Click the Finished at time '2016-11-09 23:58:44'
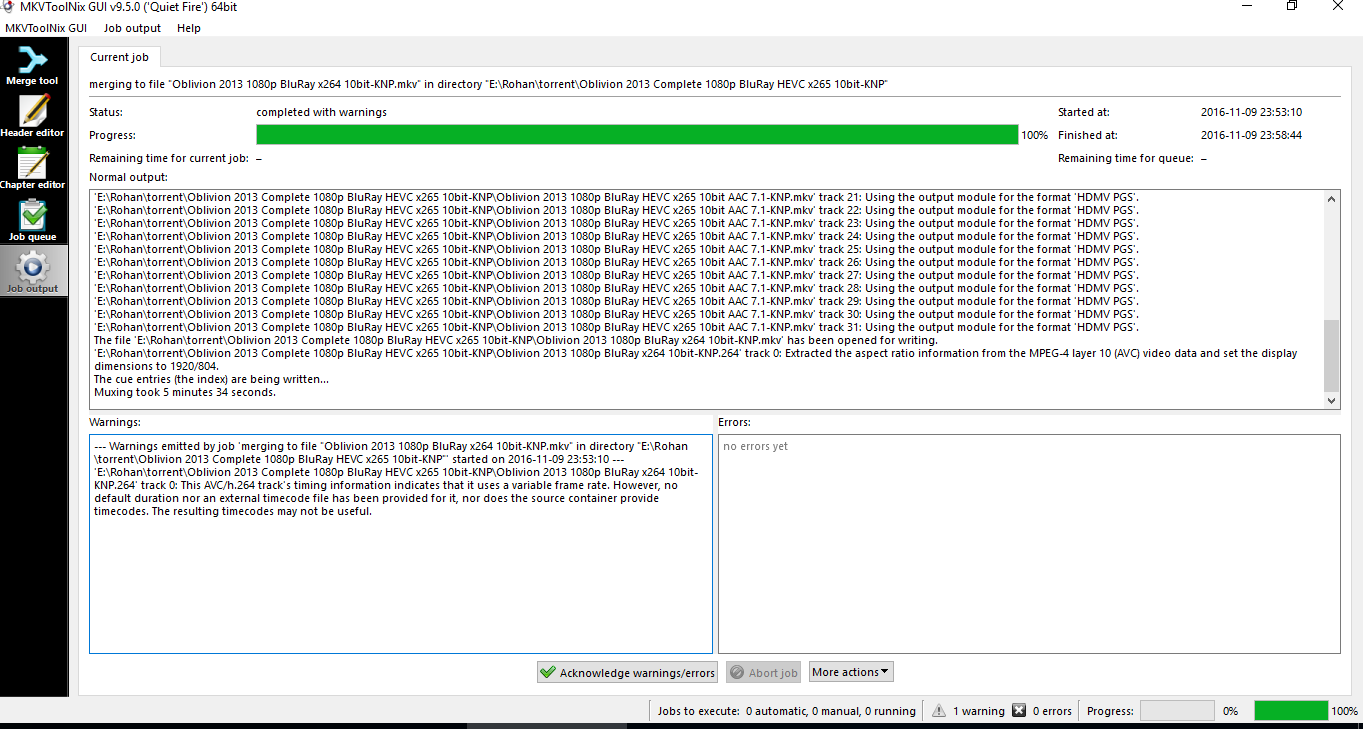This screenshot has width=1363, height=729. pyautogui.click(x=1251, y=135)
